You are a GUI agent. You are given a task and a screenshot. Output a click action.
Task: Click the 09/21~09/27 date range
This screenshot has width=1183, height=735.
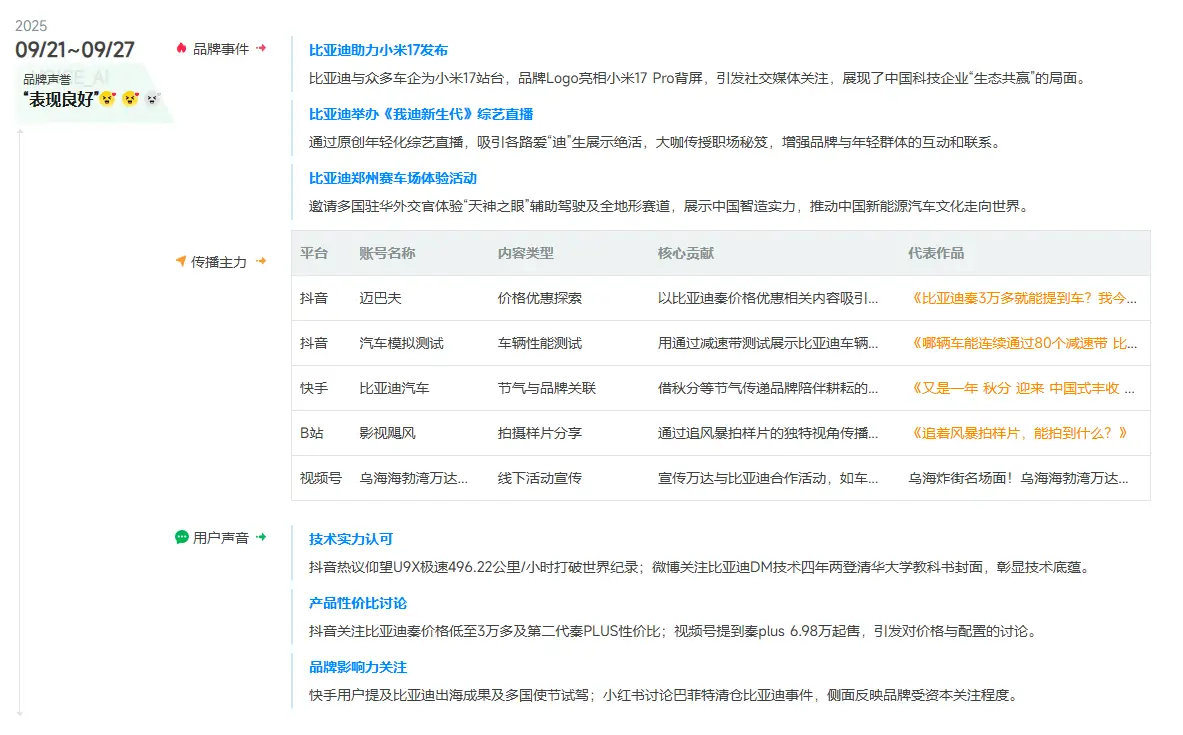point(75,49)
